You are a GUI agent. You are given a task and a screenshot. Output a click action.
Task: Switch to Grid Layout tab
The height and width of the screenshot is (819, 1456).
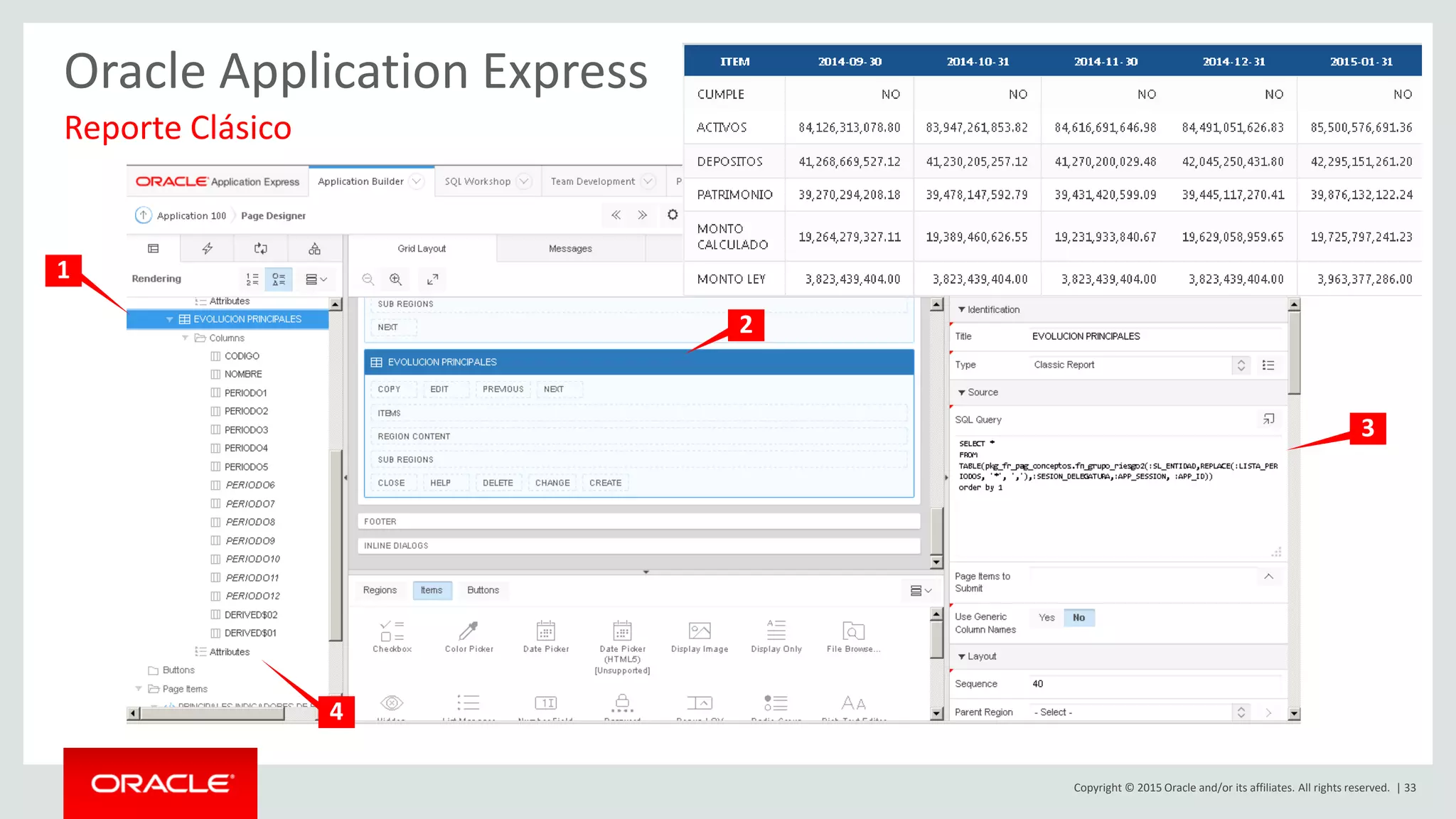(422, 248)
